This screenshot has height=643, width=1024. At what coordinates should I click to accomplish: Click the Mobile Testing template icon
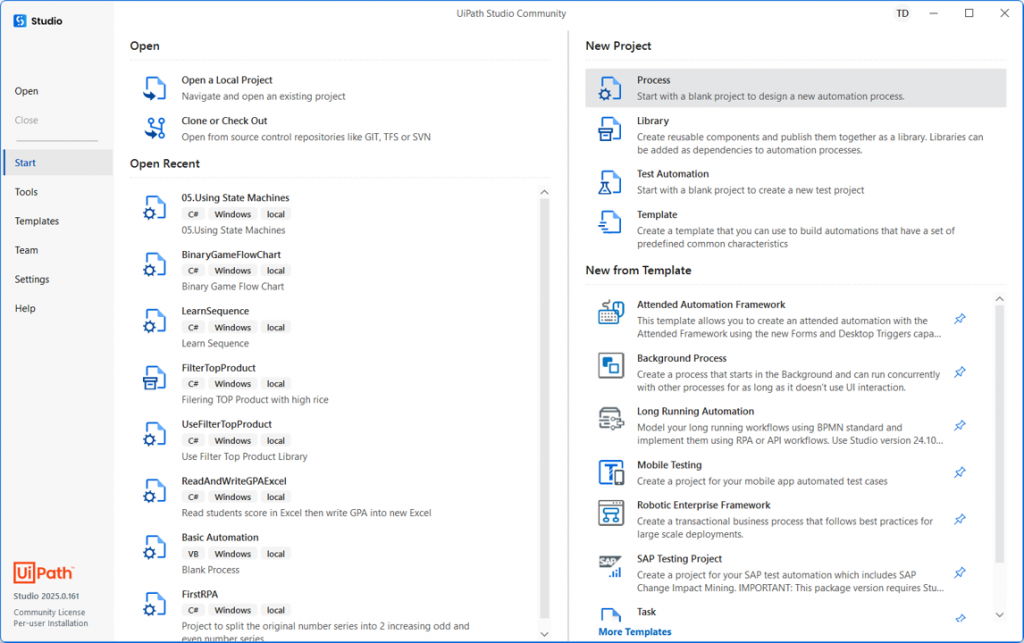click(611, 472)
